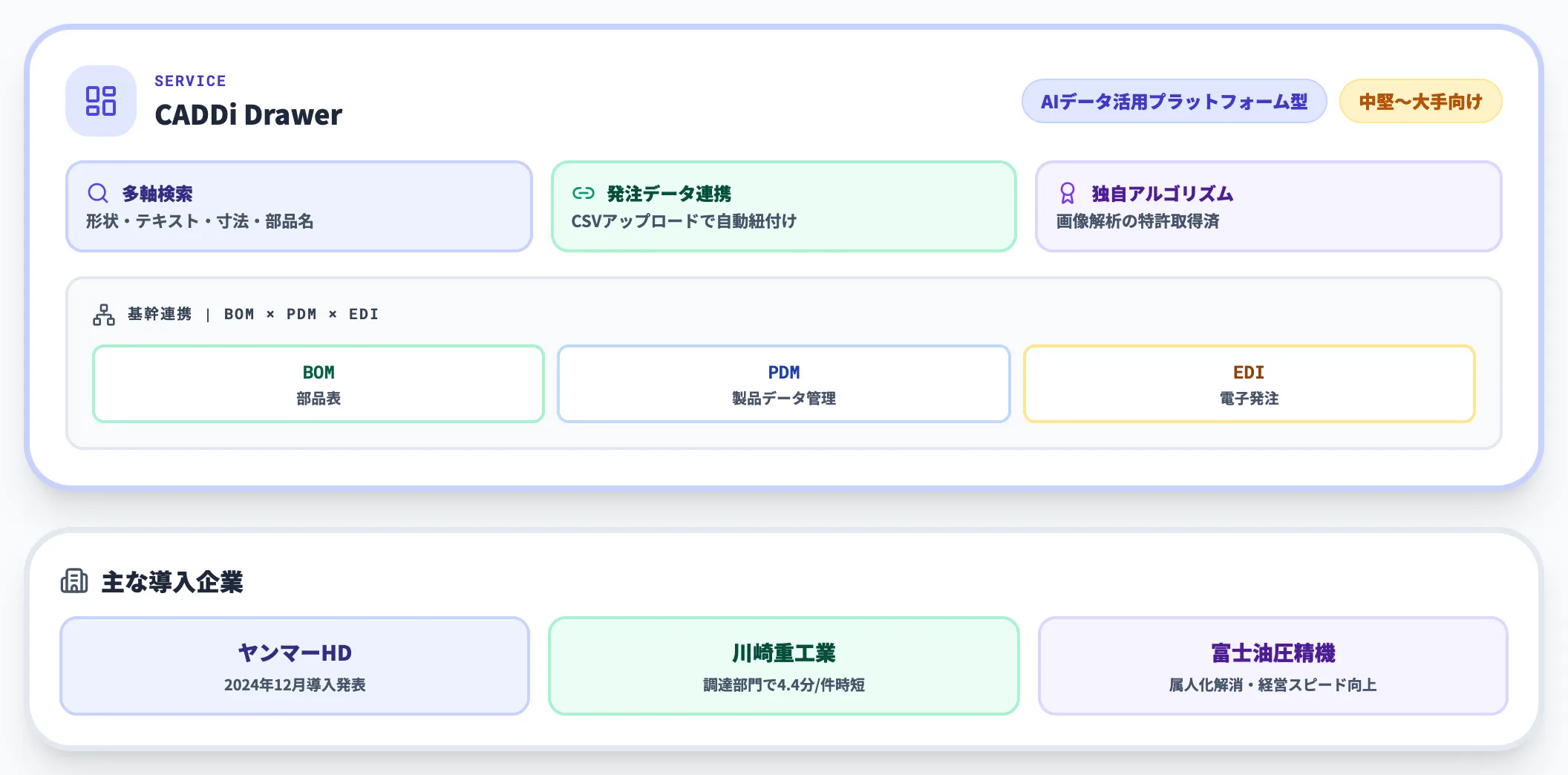Toggle the AIデータ活用プラットフォーム型 badge

pos(1174,101)
